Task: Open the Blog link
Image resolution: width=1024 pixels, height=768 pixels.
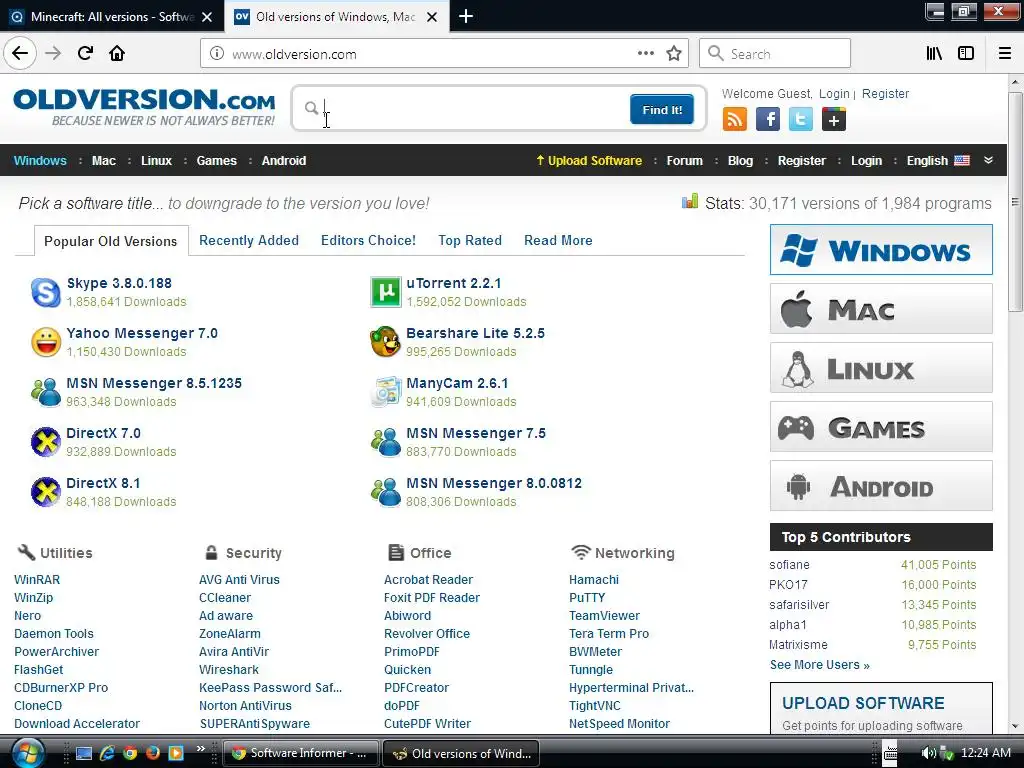Action: [x=741, y=161]
